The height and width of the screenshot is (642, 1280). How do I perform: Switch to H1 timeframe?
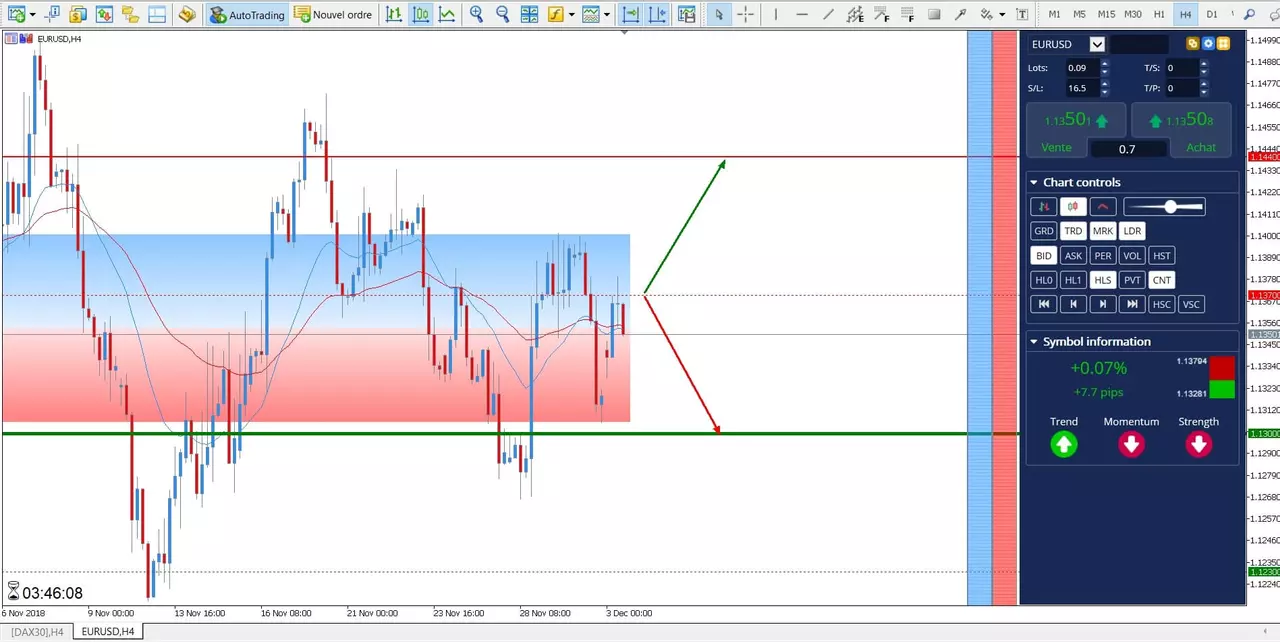click(x=1159, y=14)
